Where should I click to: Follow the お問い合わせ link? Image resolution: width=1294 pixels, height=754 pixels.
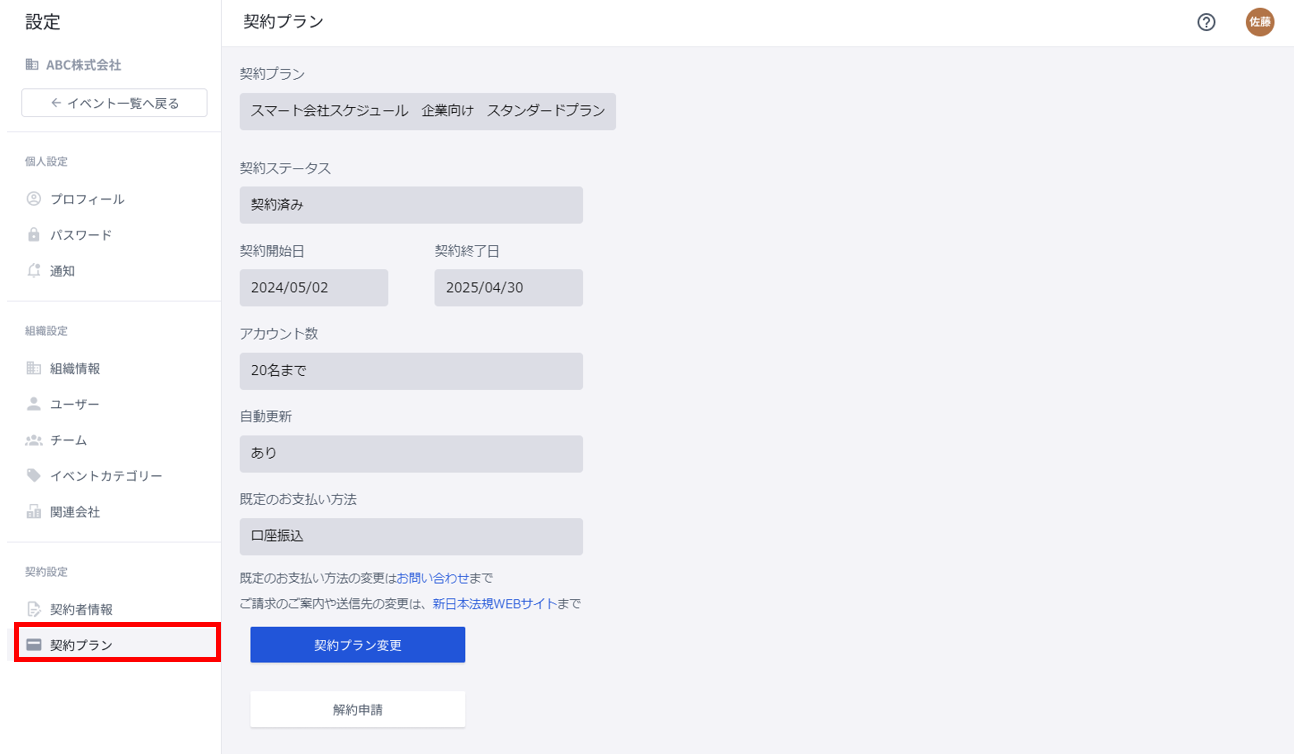coord(433,578)
